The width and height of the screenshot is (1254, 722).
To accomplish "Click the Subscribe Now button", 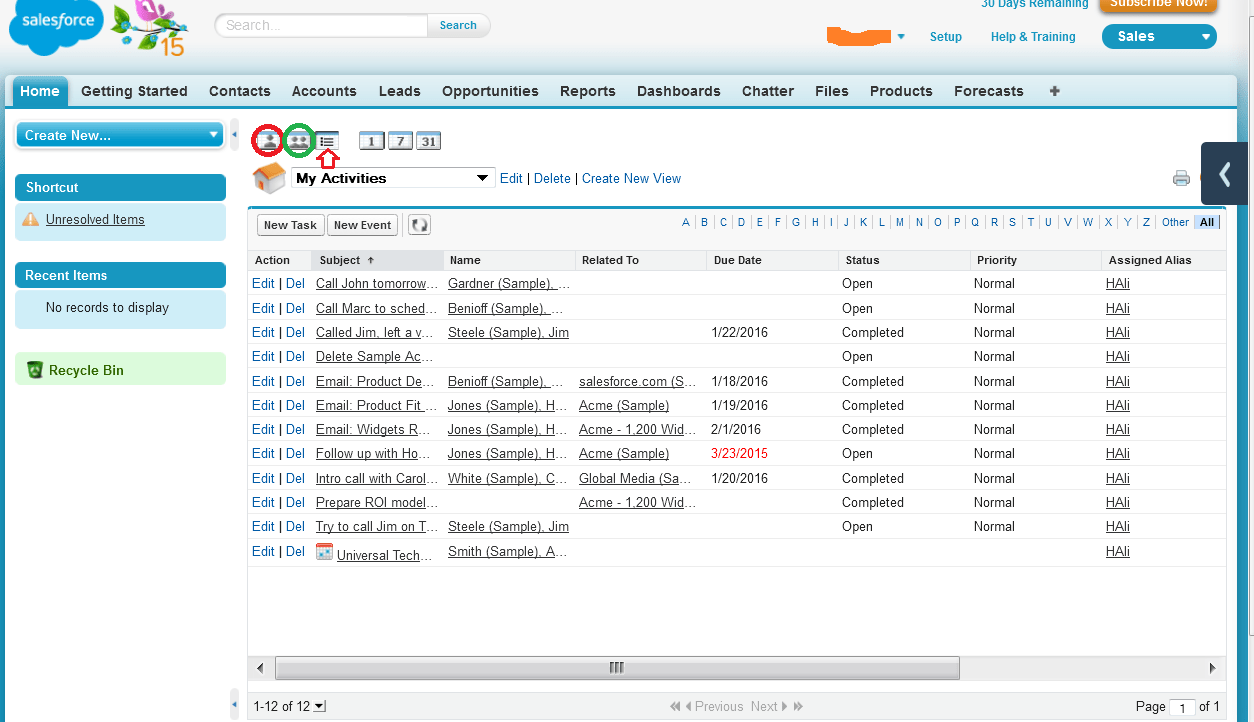I will pyautogui.click(x=1158, y=4).
